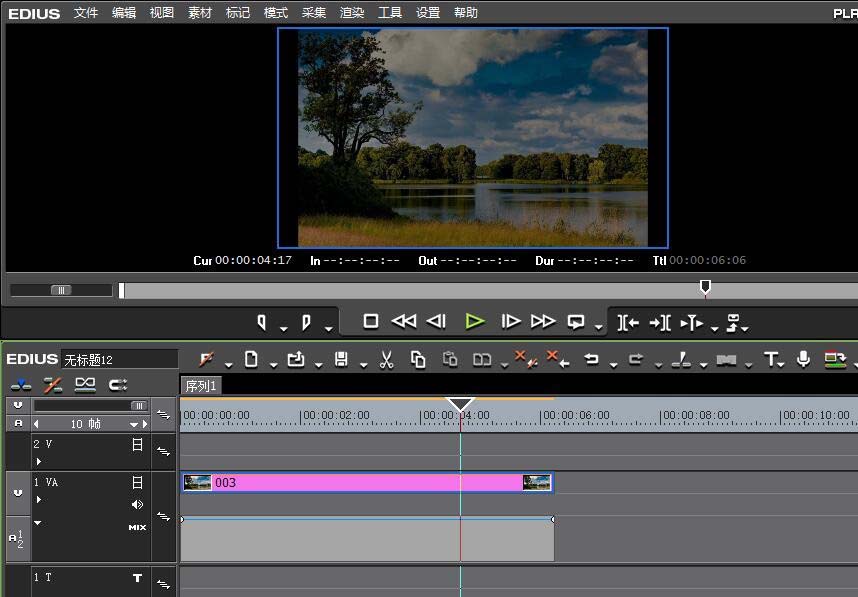Cut selection with scissors icon
The width and height of the screenshot is (858, 597).
[x=386, y=360]
